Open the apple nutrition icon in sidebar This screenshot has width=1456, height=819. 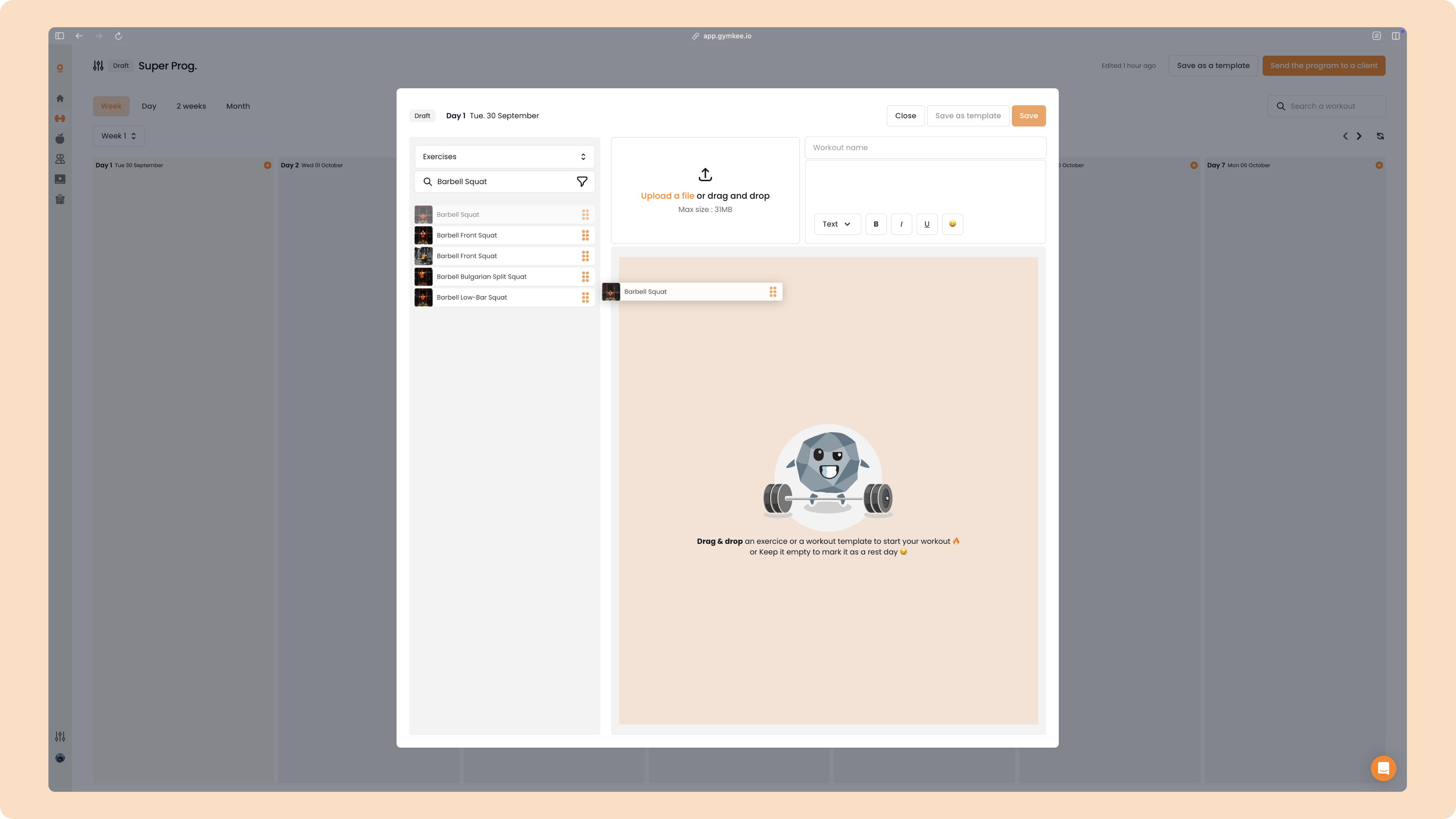pos(60,139)
